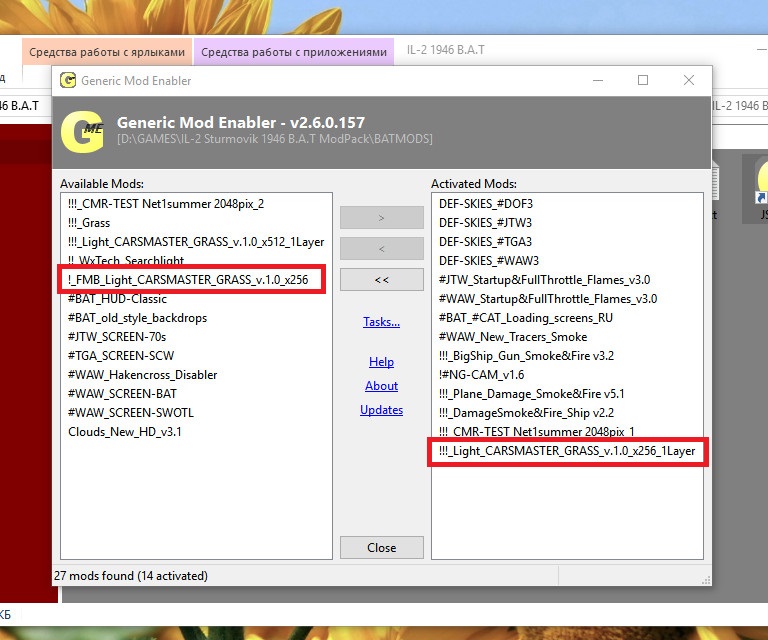Select !#NG-CAM_v1.6 activated mod

pyautogui.click(x=481, y=375)
